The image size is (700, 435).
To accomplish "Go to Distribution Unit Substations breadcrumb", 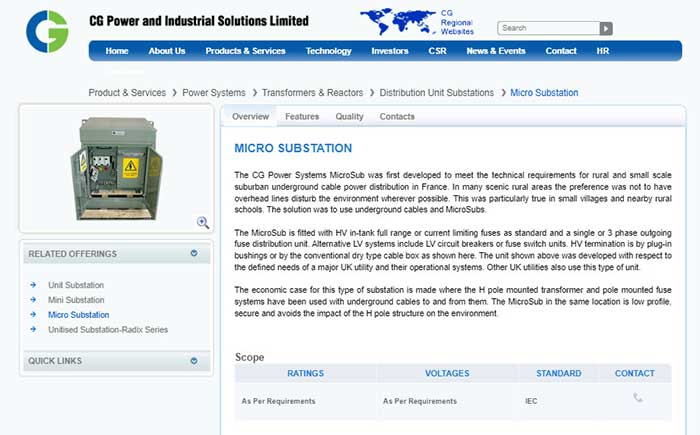I will (x=437, y=92).
